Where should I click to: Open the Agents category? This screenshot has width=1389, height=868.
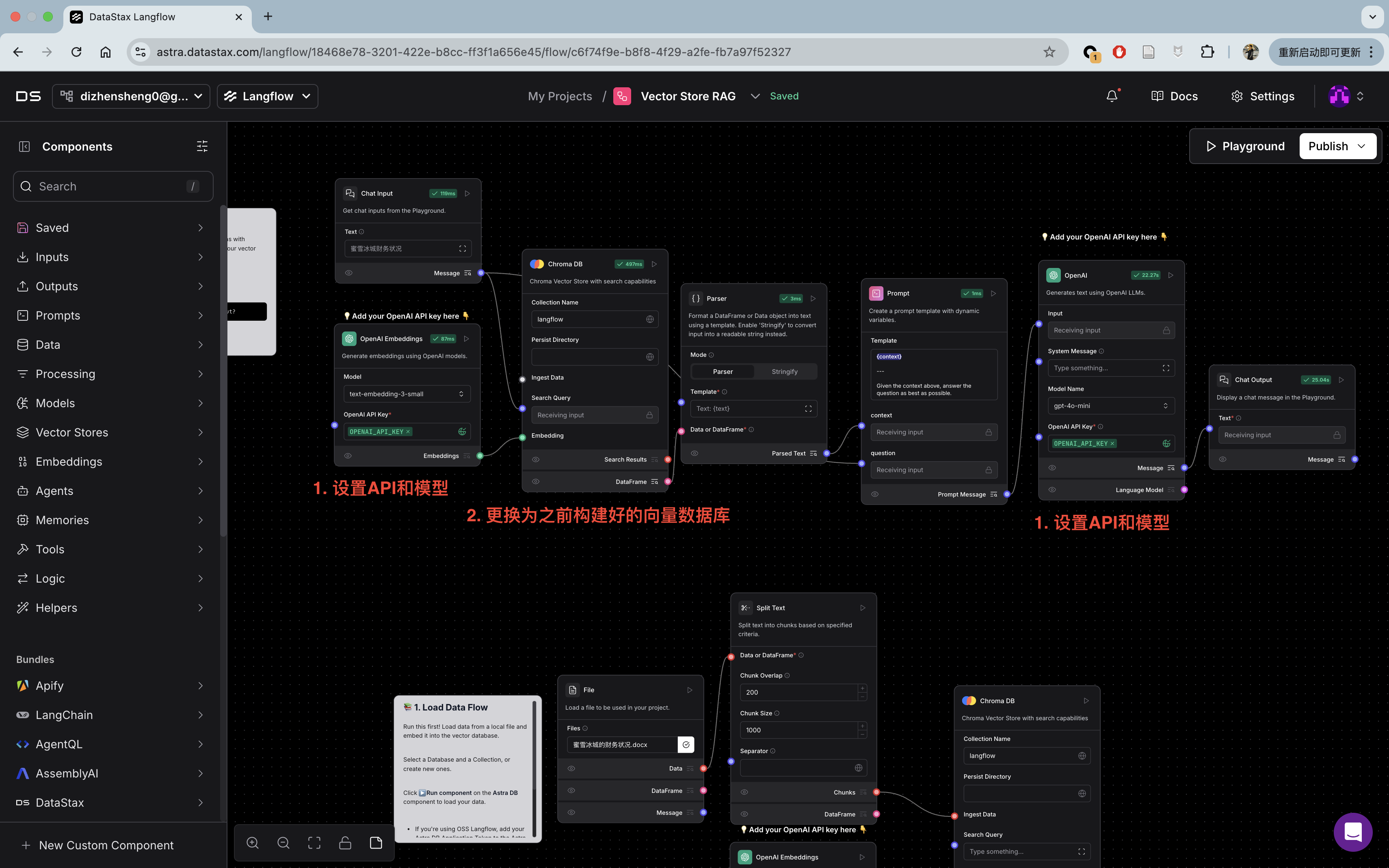point(111,491)
